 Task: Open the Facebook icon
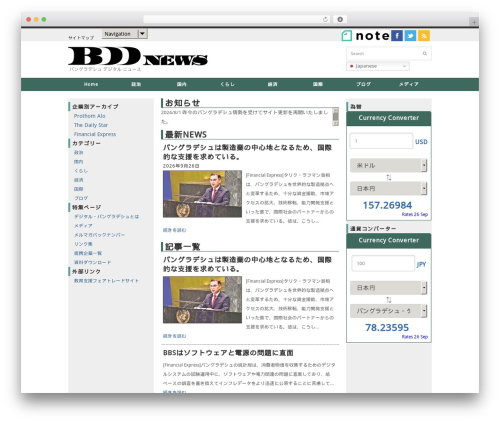tap(397, 36)
